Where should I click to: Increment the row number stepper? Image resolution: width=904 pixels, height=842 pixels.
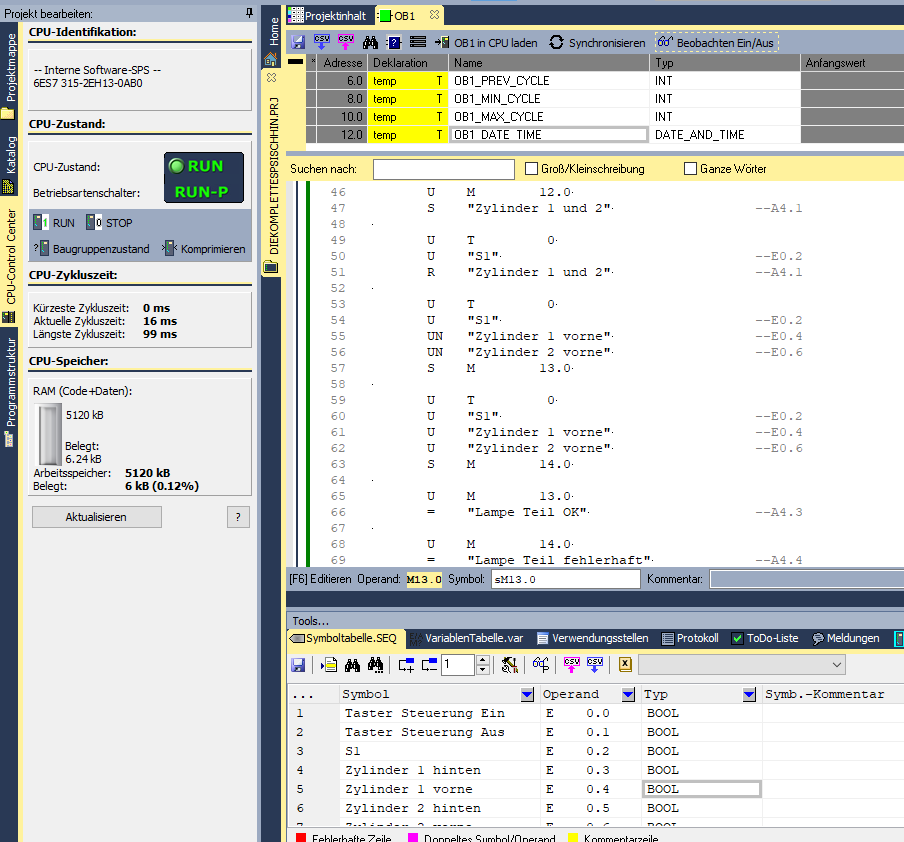[482, 660]
